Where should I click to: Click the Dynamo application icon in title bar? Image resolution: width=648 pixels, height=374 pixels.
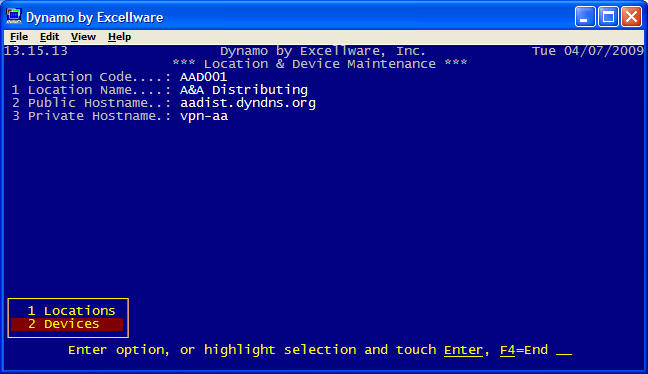click(14, 17)
